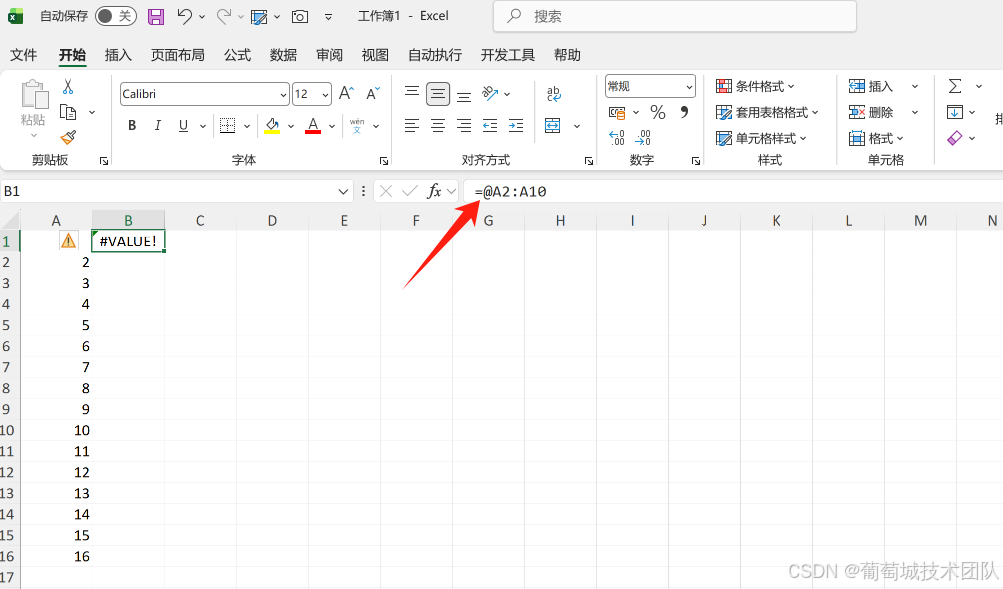The image size is (1003, 589).
Task: Click the merge and center icon
Action: (553, 125)
